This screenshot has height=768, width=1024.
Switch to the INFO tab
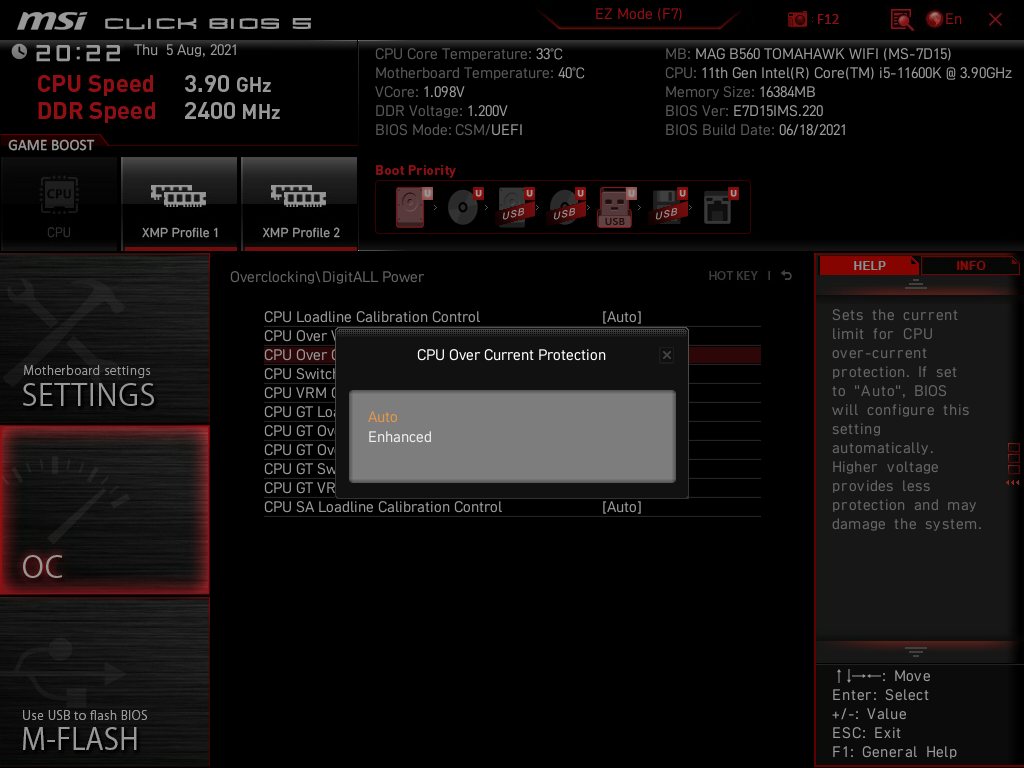point(970,265)
